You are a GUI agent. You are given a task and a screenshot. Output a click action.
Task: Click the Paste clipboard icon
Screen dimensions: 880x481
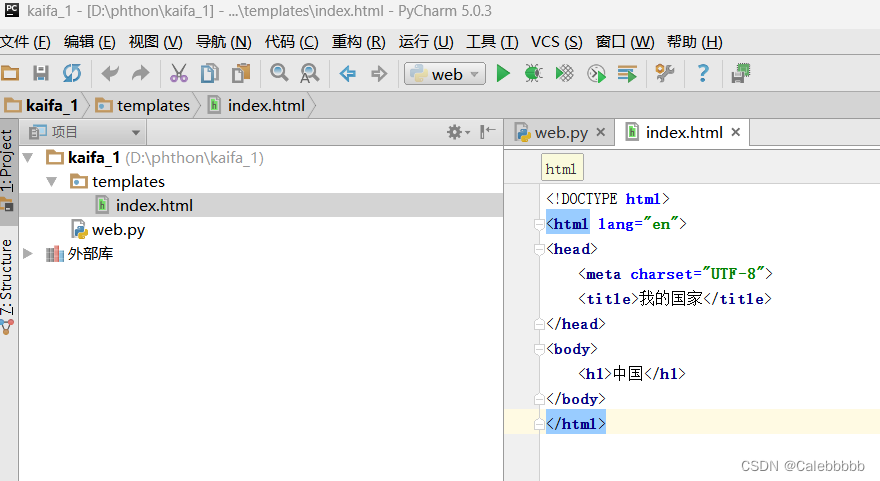pos(241,74)
